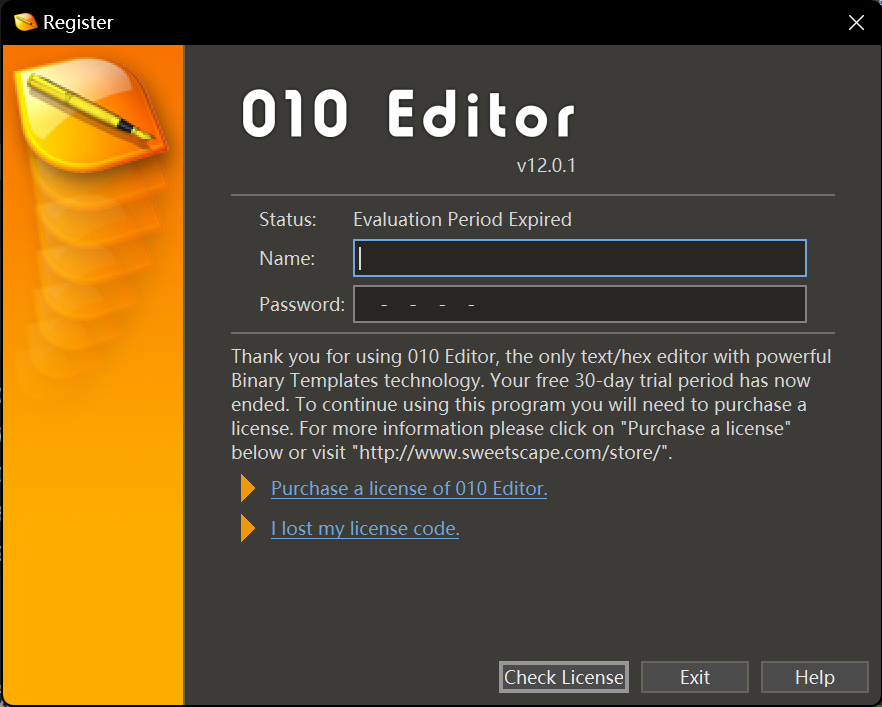This screenshot has width=882, height=707.
Task: Click the Check License button
Action: (564, 677)
